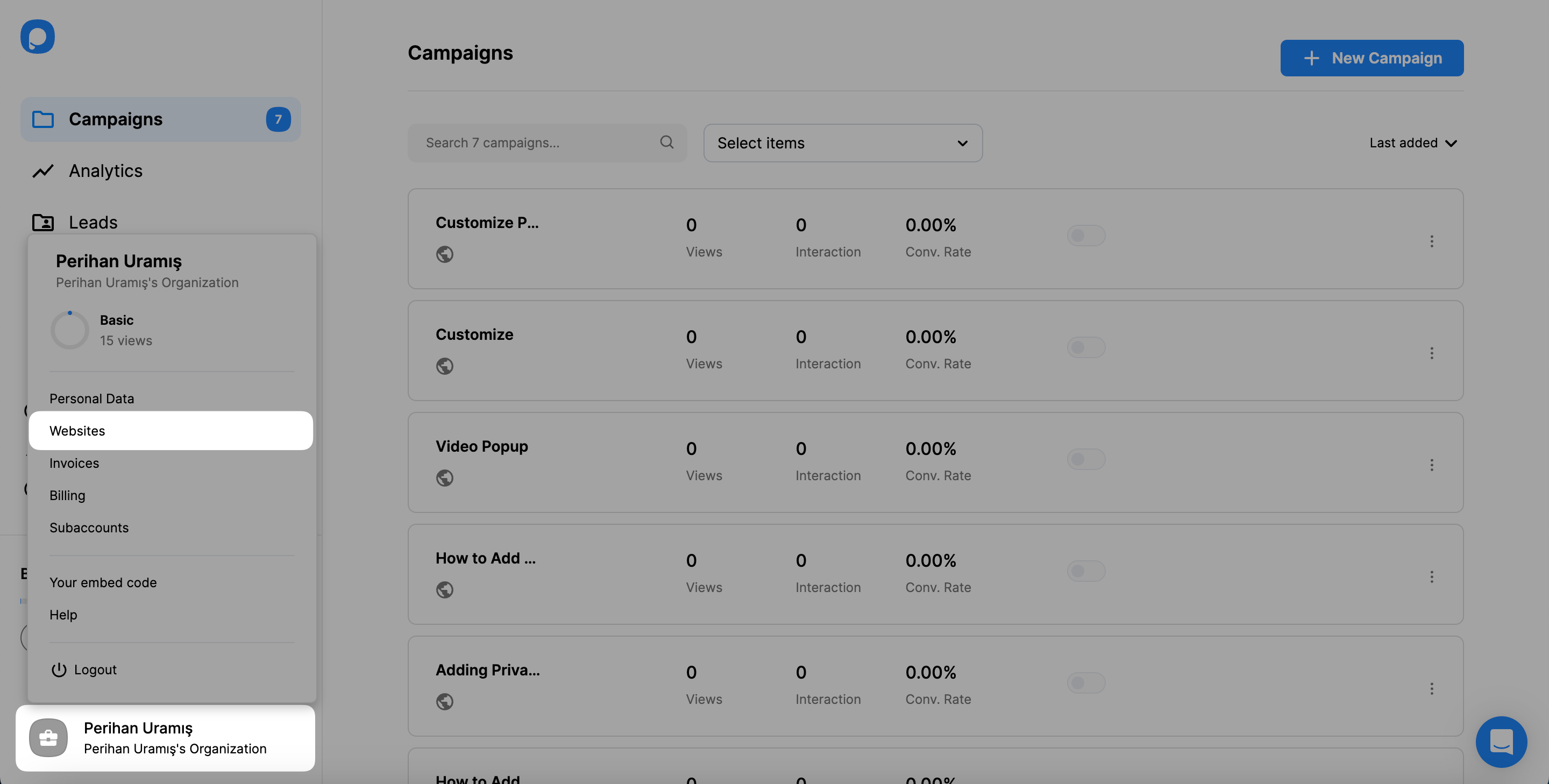Click the Logout power icon in profile menu
The height and width of the screenshot is (784, 1549).
pyautogui.click(x=58, y=669)
